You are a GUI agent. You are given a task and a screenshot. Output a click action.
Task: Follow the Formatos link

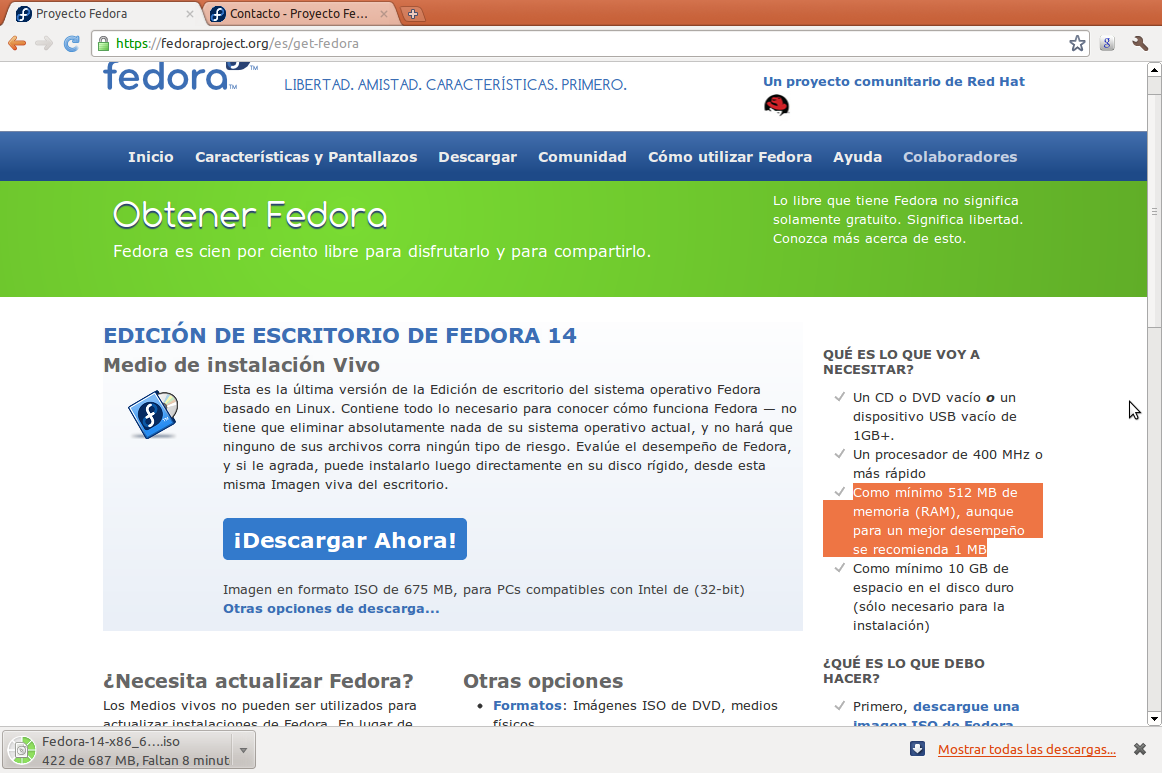coord(527,706)
